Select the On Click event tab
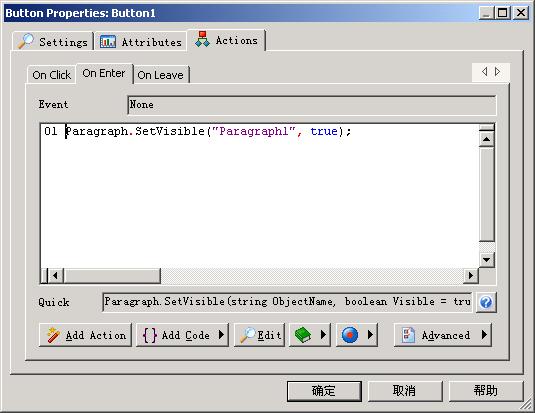Screen dimensions: 535x413 coord(52,75)
